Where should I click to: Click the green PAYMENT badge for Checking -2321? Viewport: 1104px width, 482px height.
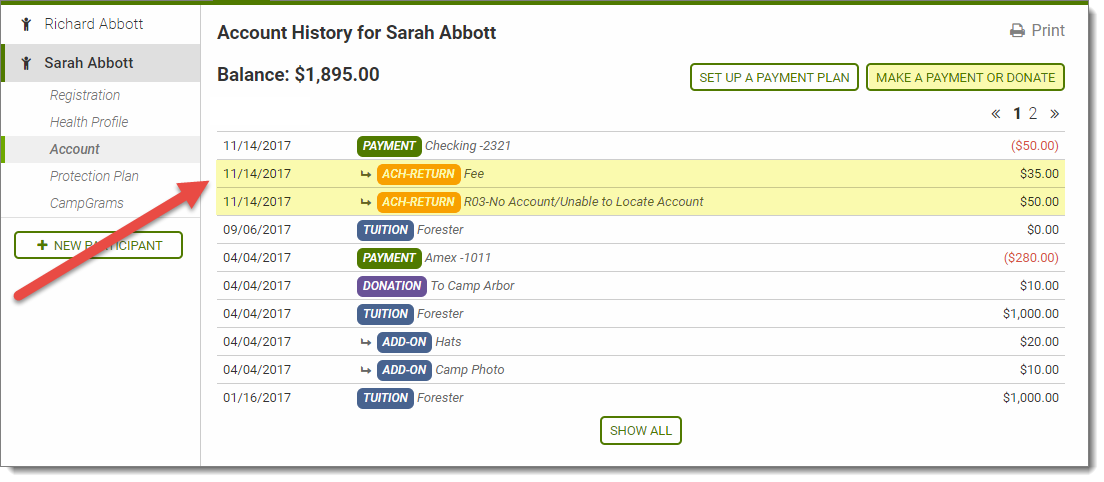[x=389, y=146]
